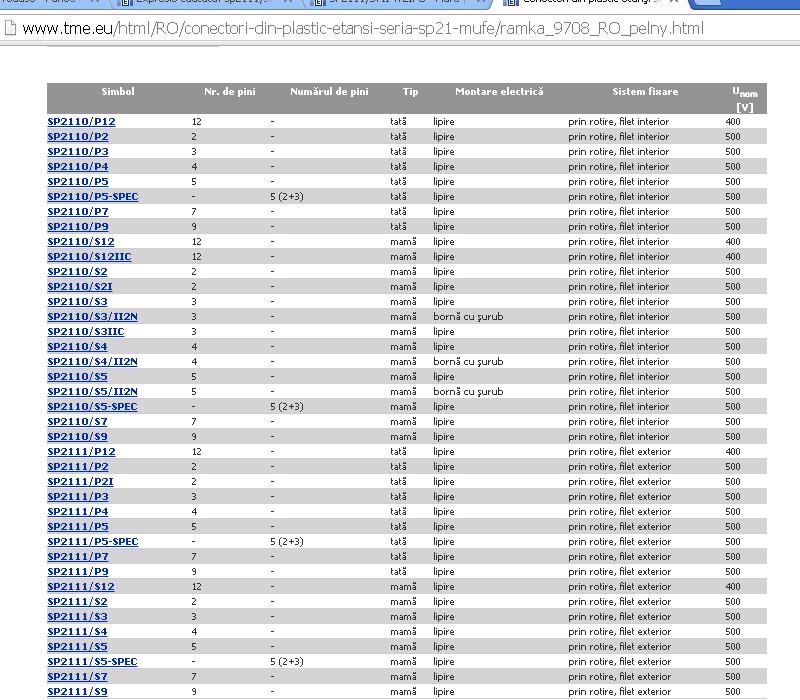Open the SP2110/S5/II2N product link
This screenshot has height=700, width=800.
pyautogui.click(x=92, y=391)
